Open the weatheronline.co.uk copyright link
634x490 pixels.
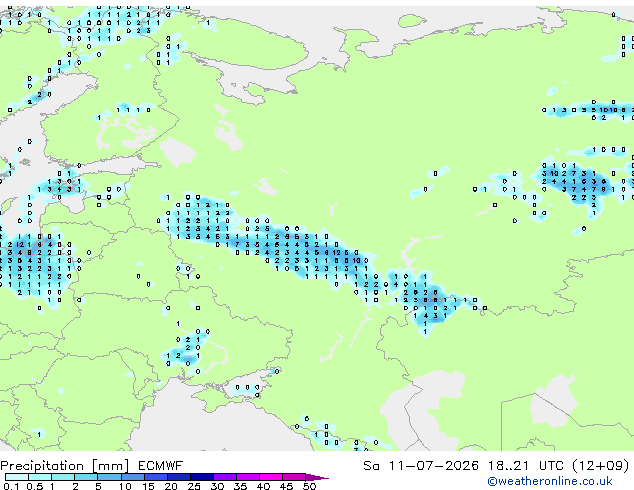tap(549, 481)
